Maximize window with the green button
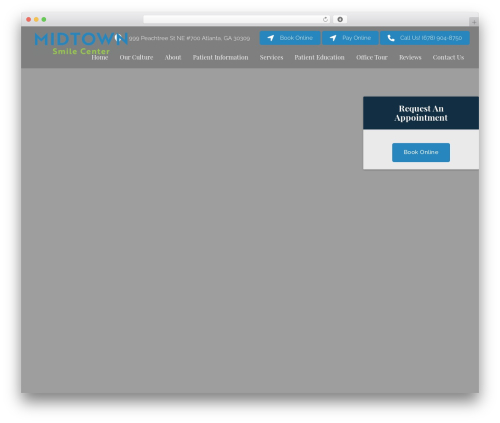 pos(44,19)
